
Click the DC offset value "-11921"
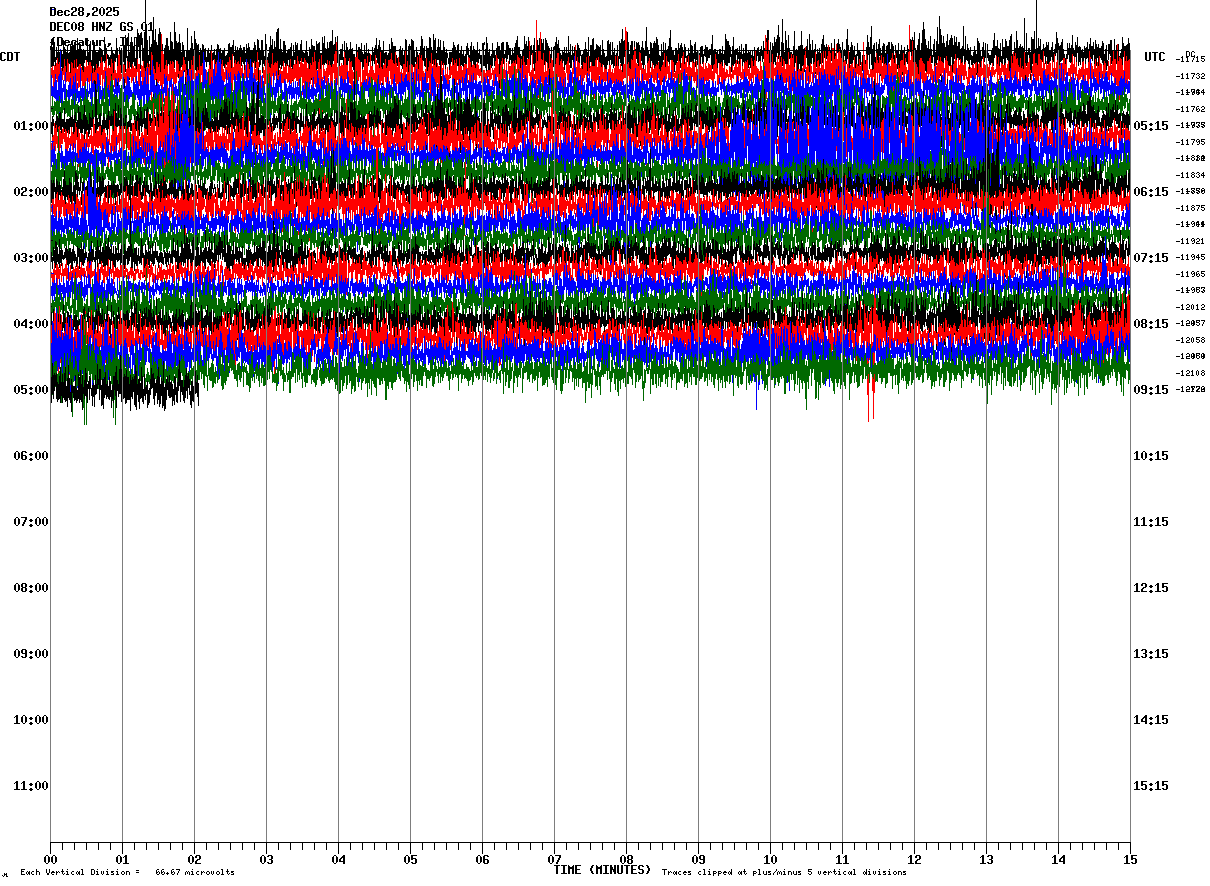point(1190,241)
